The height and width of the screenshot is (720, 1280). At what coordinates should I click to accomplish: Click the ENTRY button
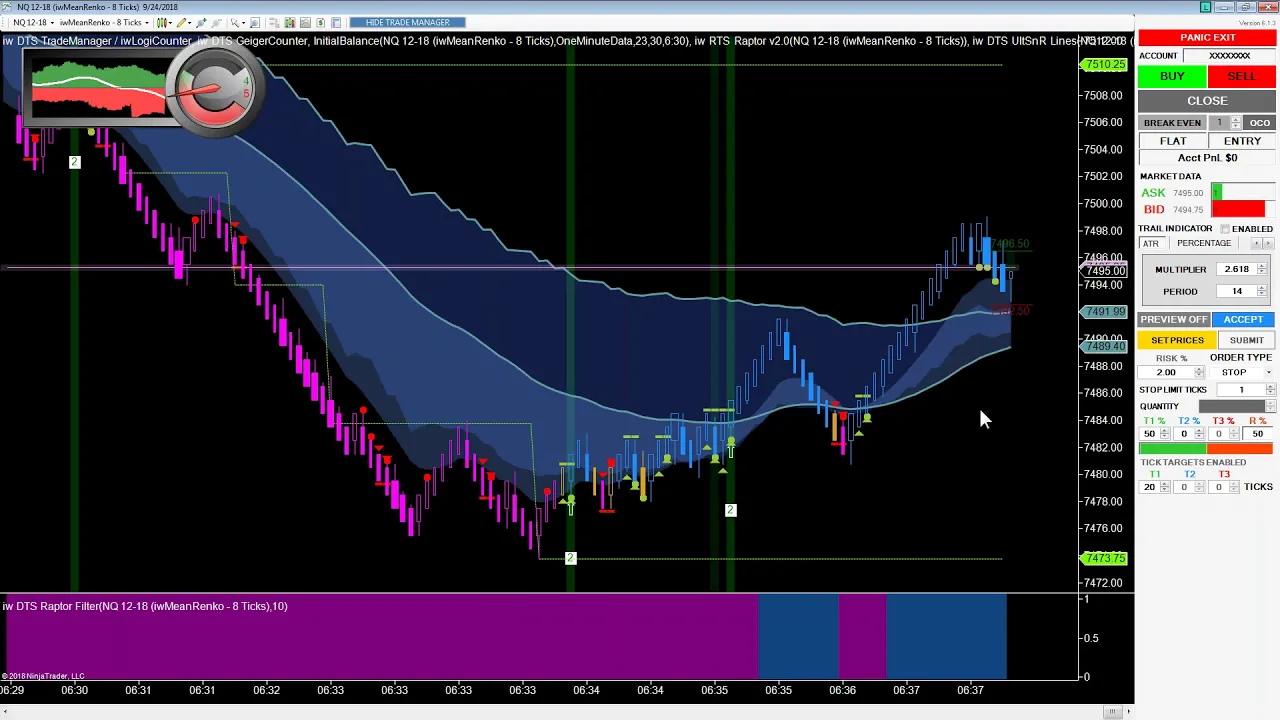point(1242,141)
